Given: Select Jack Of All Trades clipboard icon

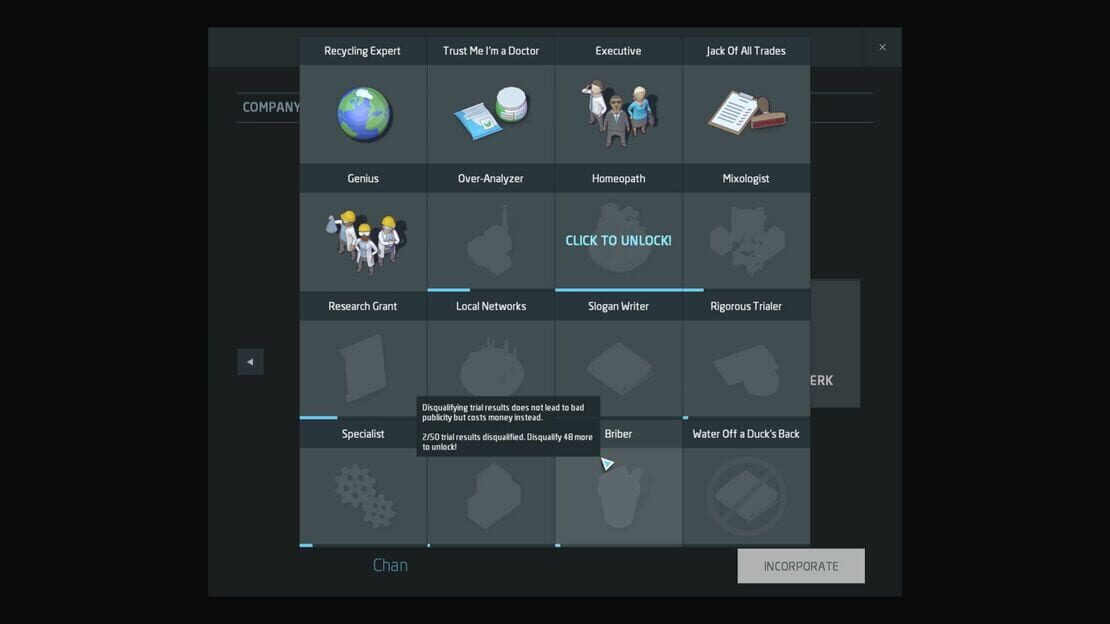Looking at the screenshot, I should tap(746, 113).
